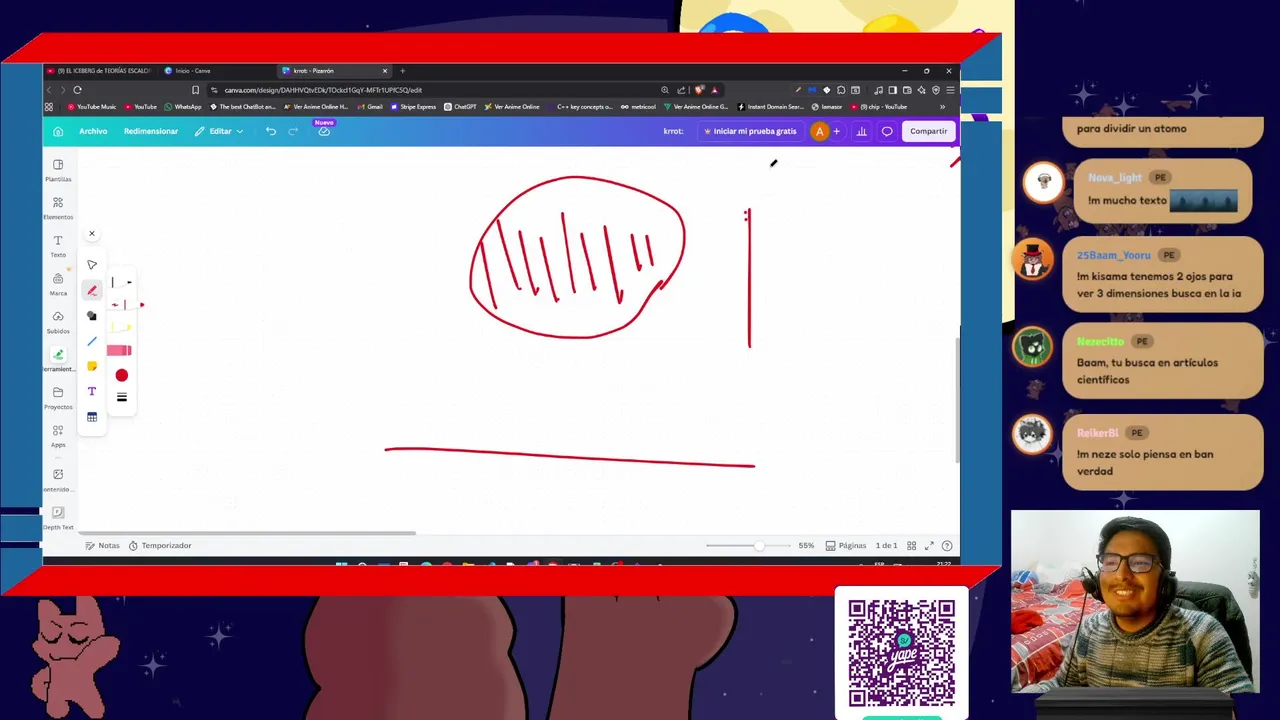Screen dimensions: 1280x720
Task: Select the purple text tool
Action: click(91, 391)
